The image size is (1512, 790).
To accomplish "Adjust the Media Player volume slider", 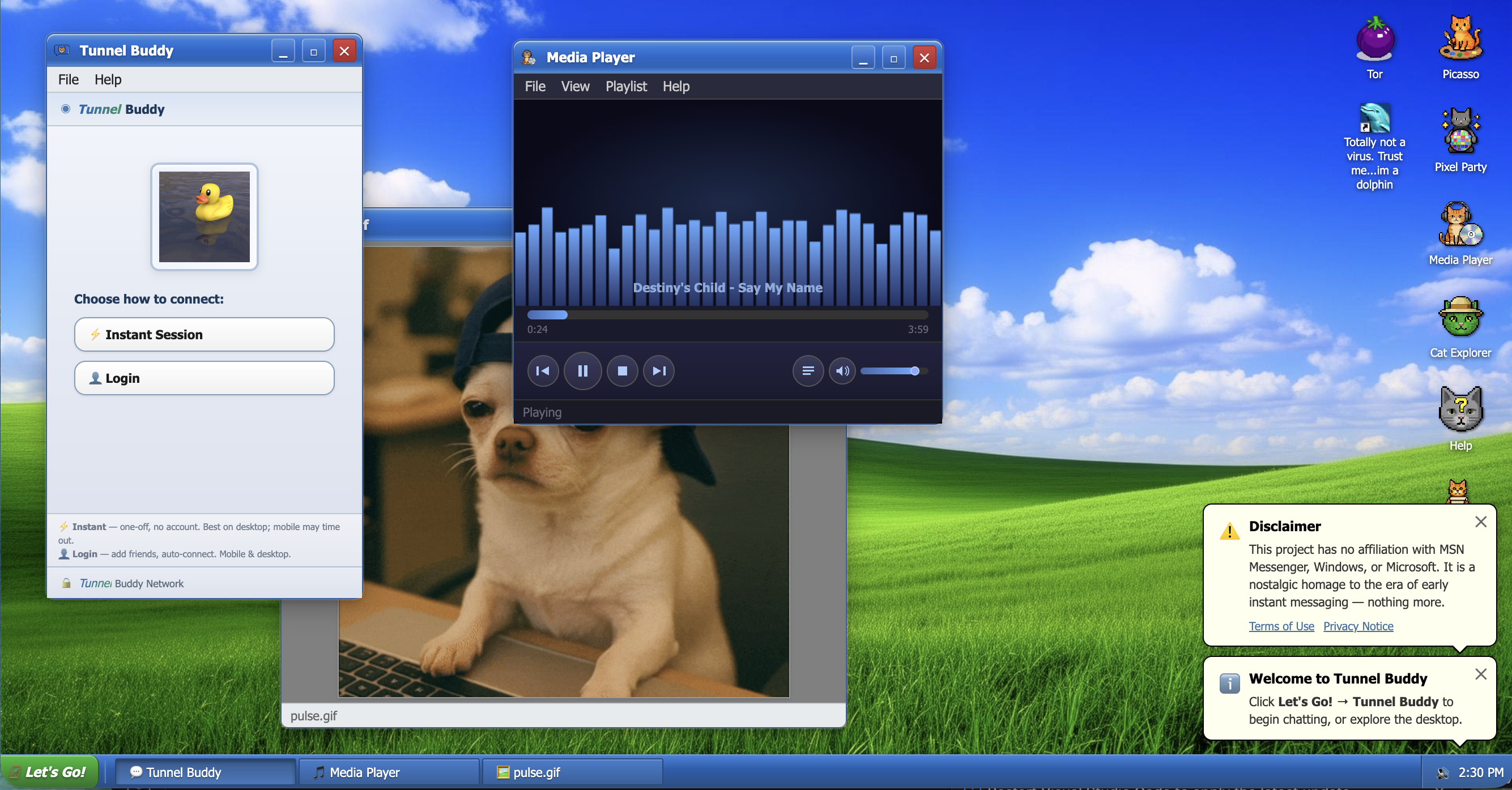I will coord(893,371).
